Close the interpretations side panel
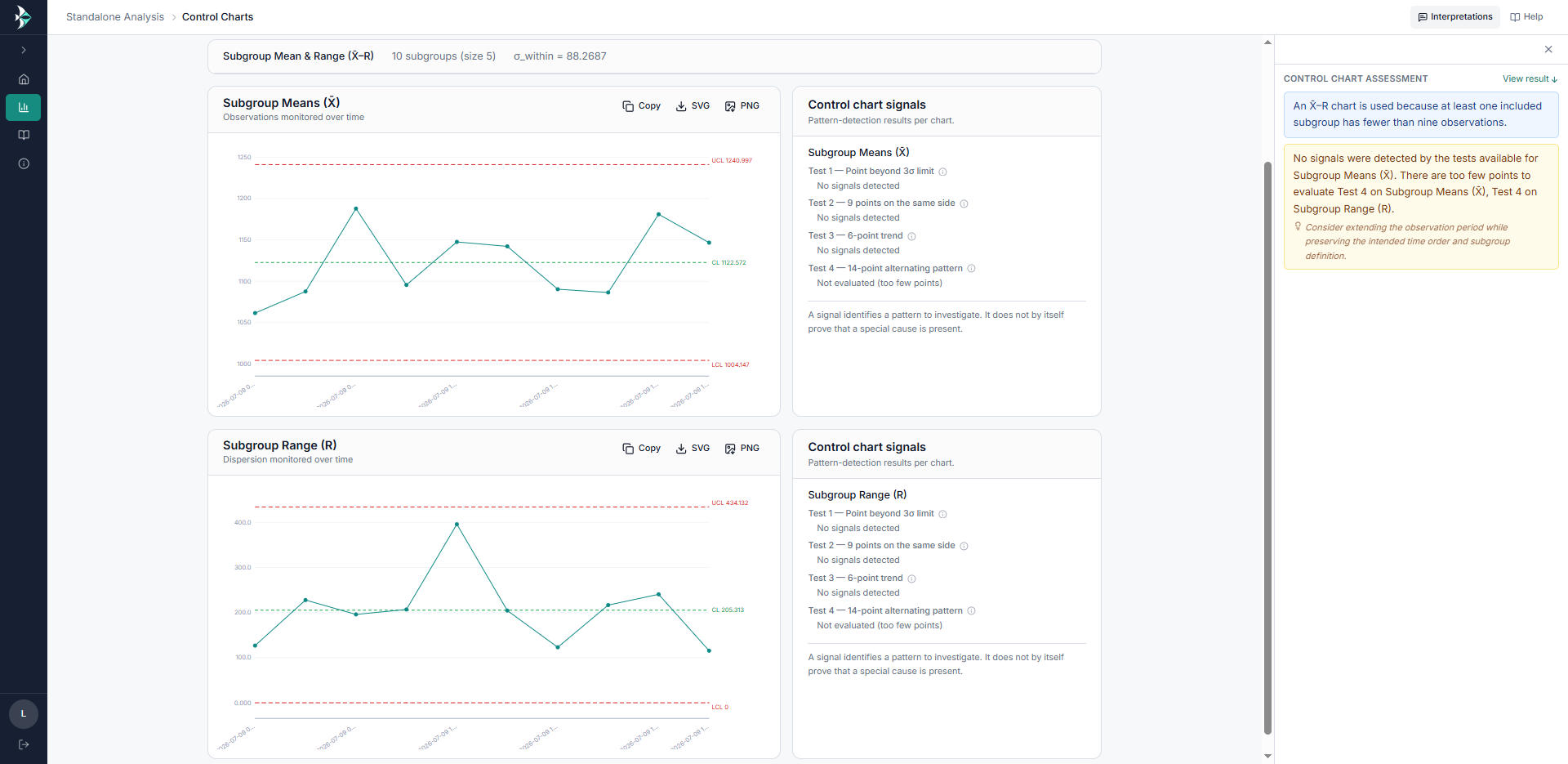1568x764 pixels. click(x=1548, y=49)
